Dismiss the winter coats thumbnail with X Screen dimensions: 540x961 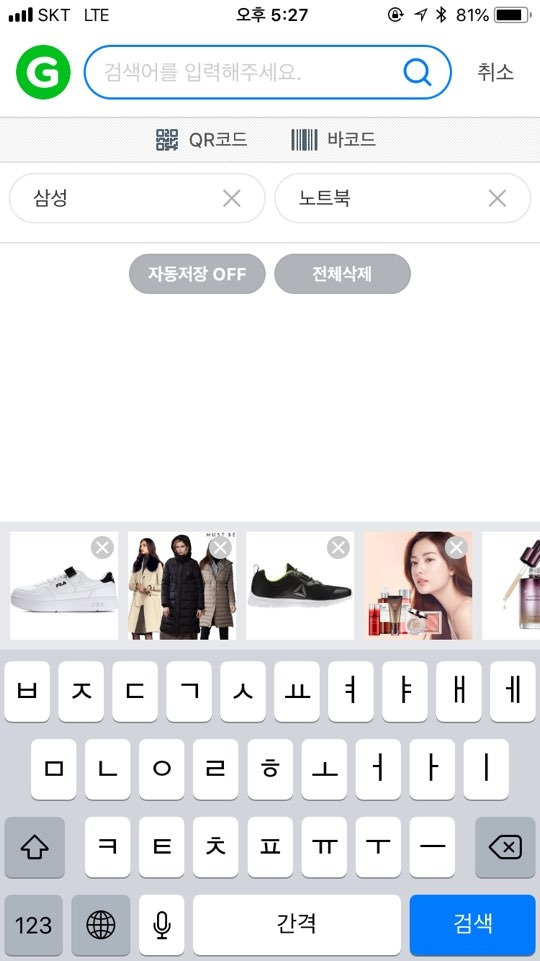pos(220,547)
